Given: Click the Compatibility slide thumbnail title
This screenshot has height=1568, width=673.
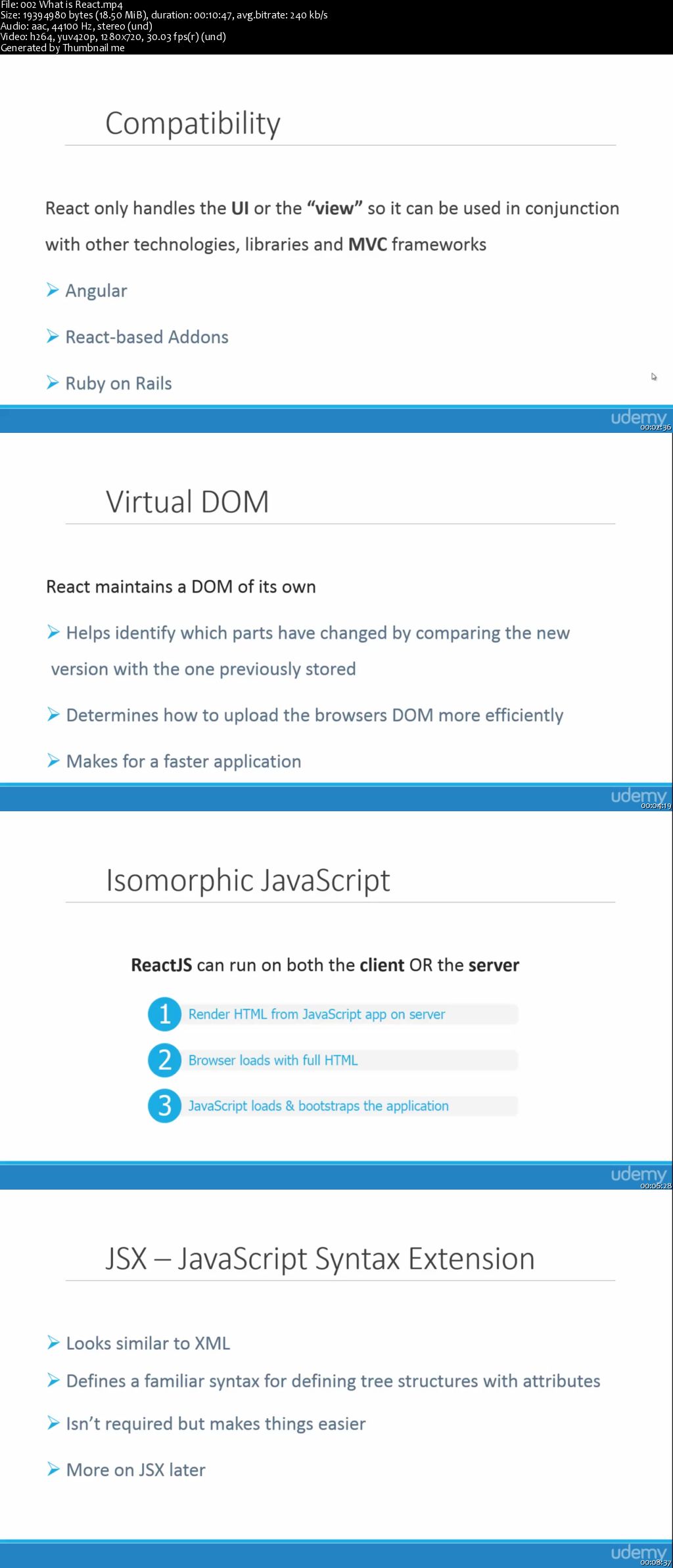Looking at the screenshot, I should pos(193,123).
